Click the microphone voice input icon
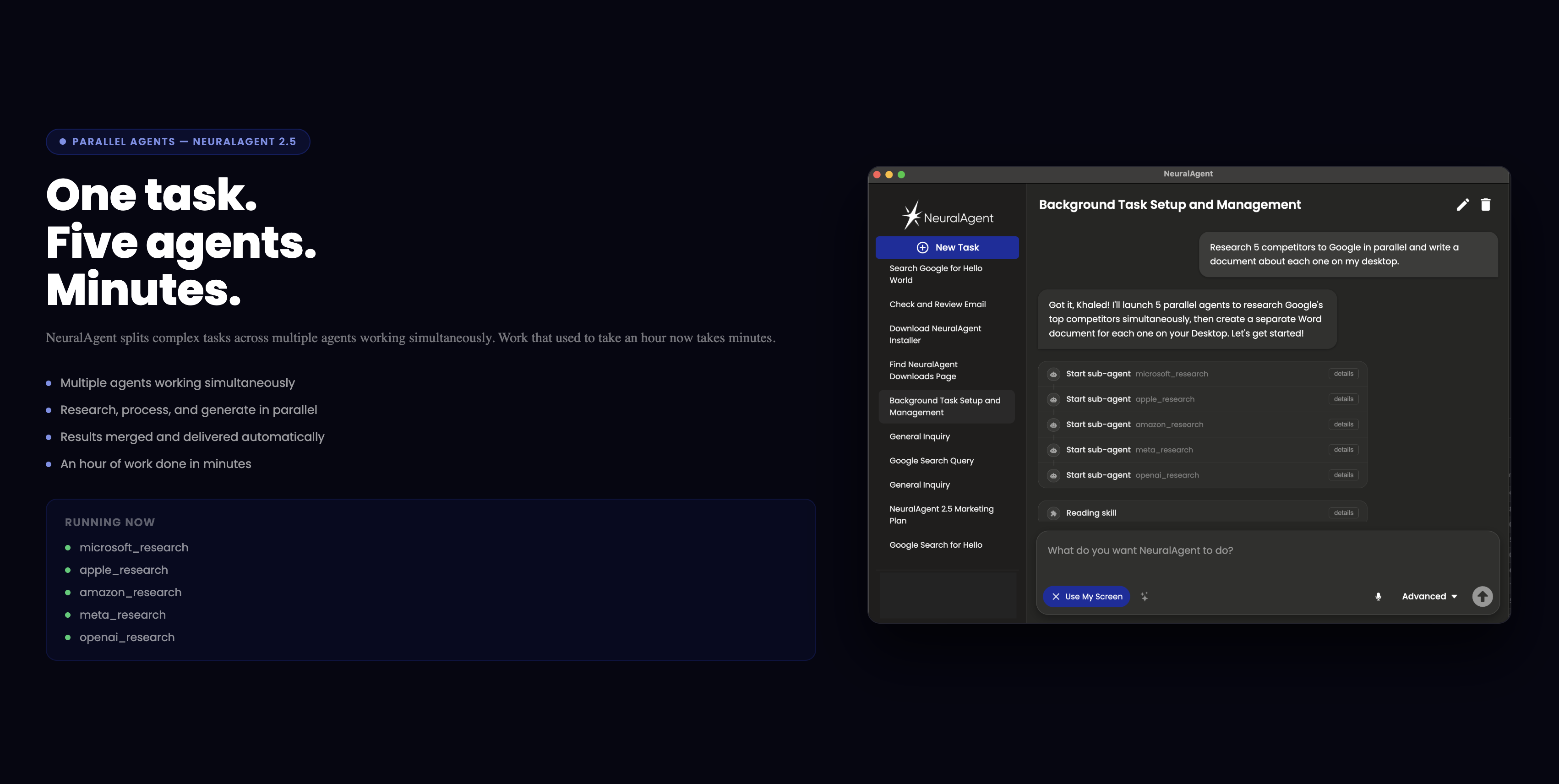Image resolution: width=1559 pixels, height=784 pixels. [1378, 596]
